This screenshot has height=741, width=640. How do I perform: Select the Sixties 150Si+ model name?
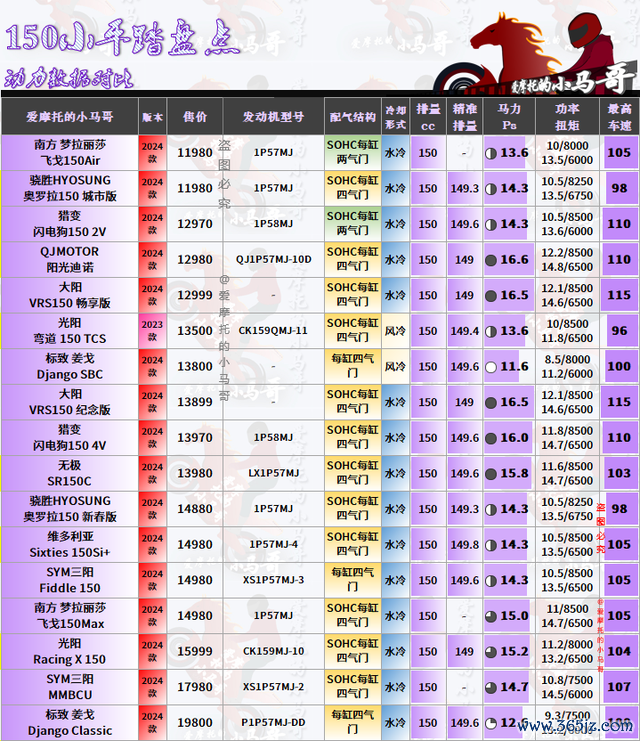tap(70, 552)
